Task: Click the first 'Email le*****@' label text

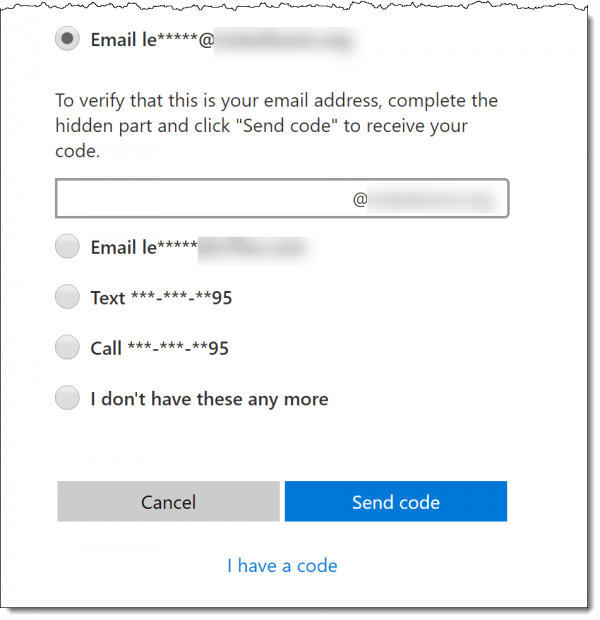Action: pyautogui.click(x=153, y=40)
